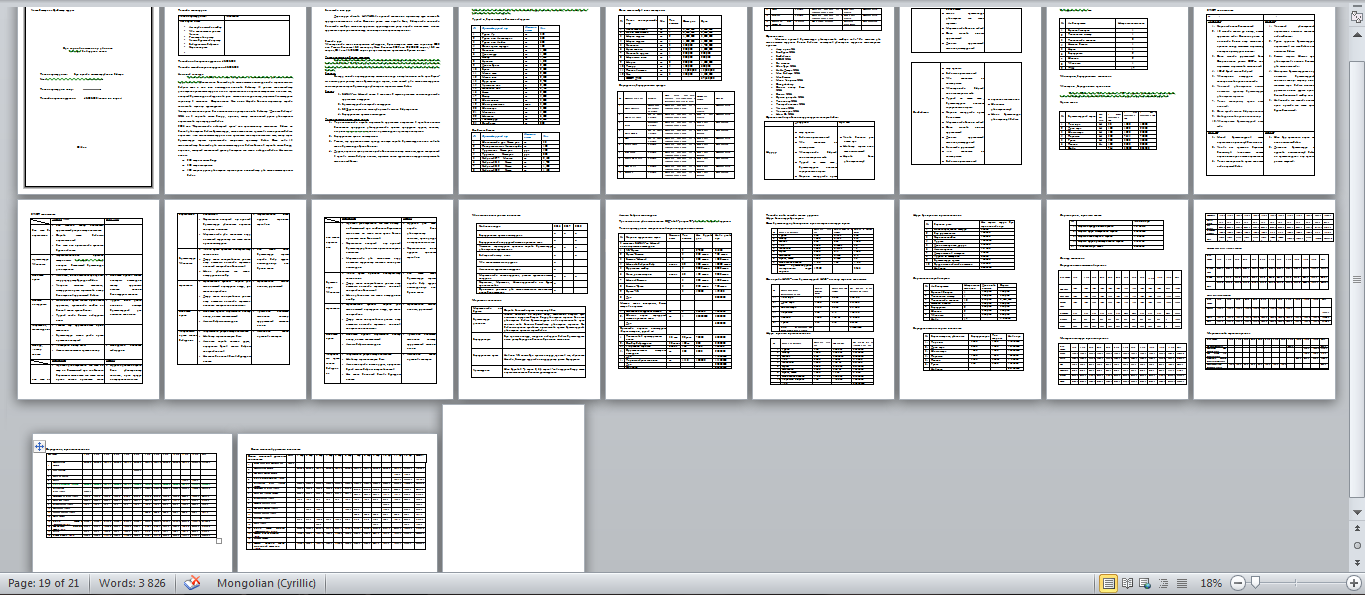Viewport: 1365px width, 595px height.
Task: Click the Select Browse Object circle
Action: pyautogui.click(x=1357, y=545)
